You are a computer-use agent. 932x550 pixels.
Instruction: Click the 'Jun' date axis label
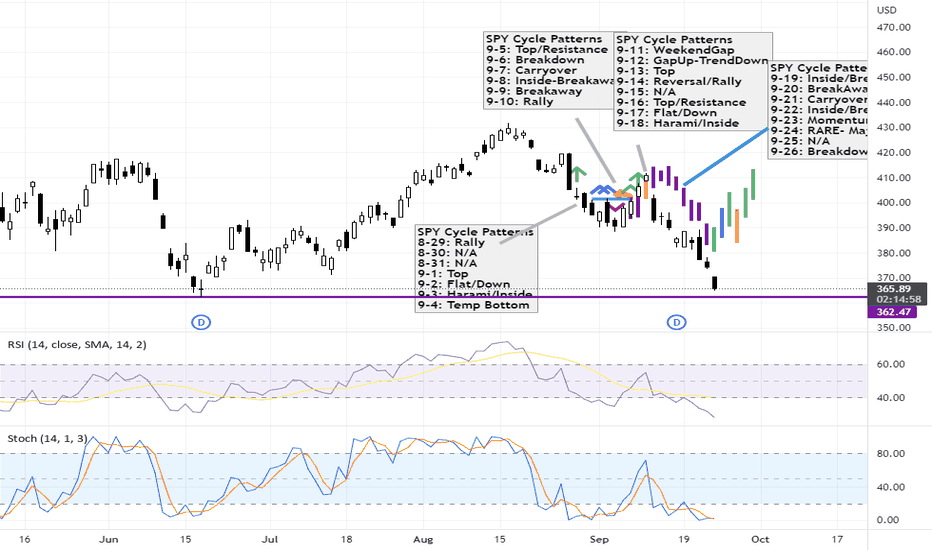(108, 539)
